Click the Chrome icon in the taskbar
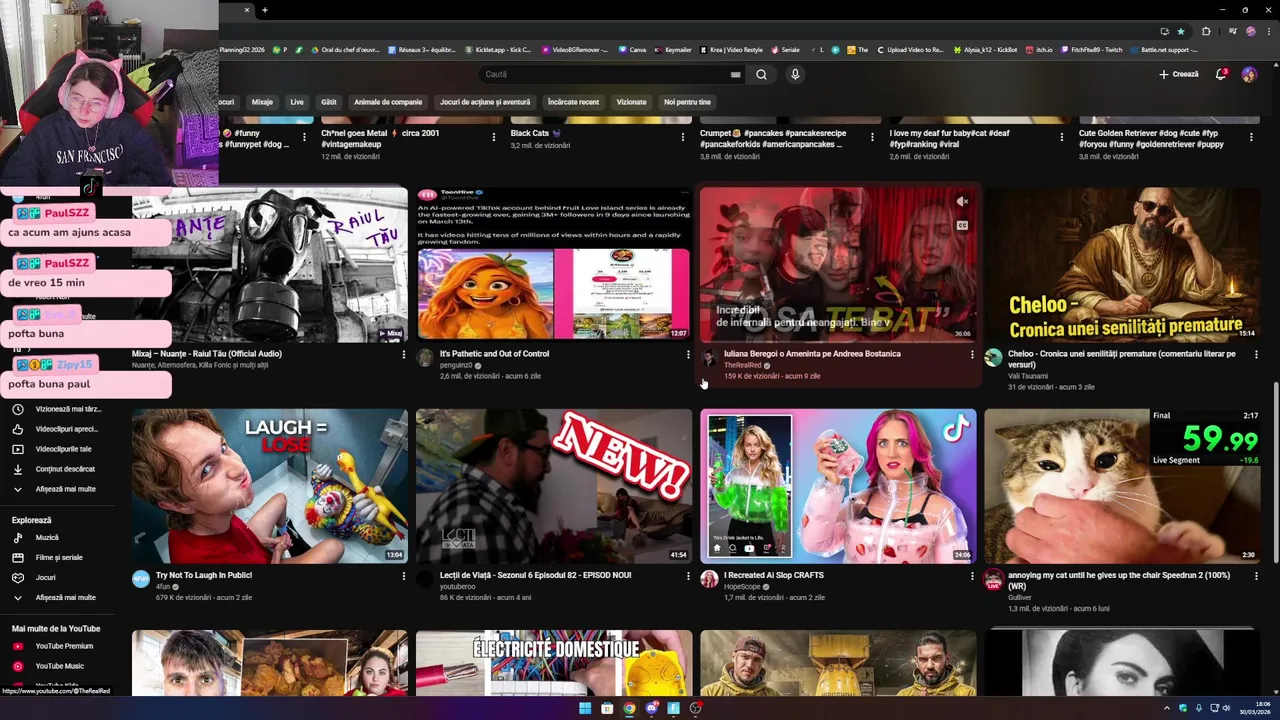Screen dimensions: 1280x720 click(x=629, y=708)
